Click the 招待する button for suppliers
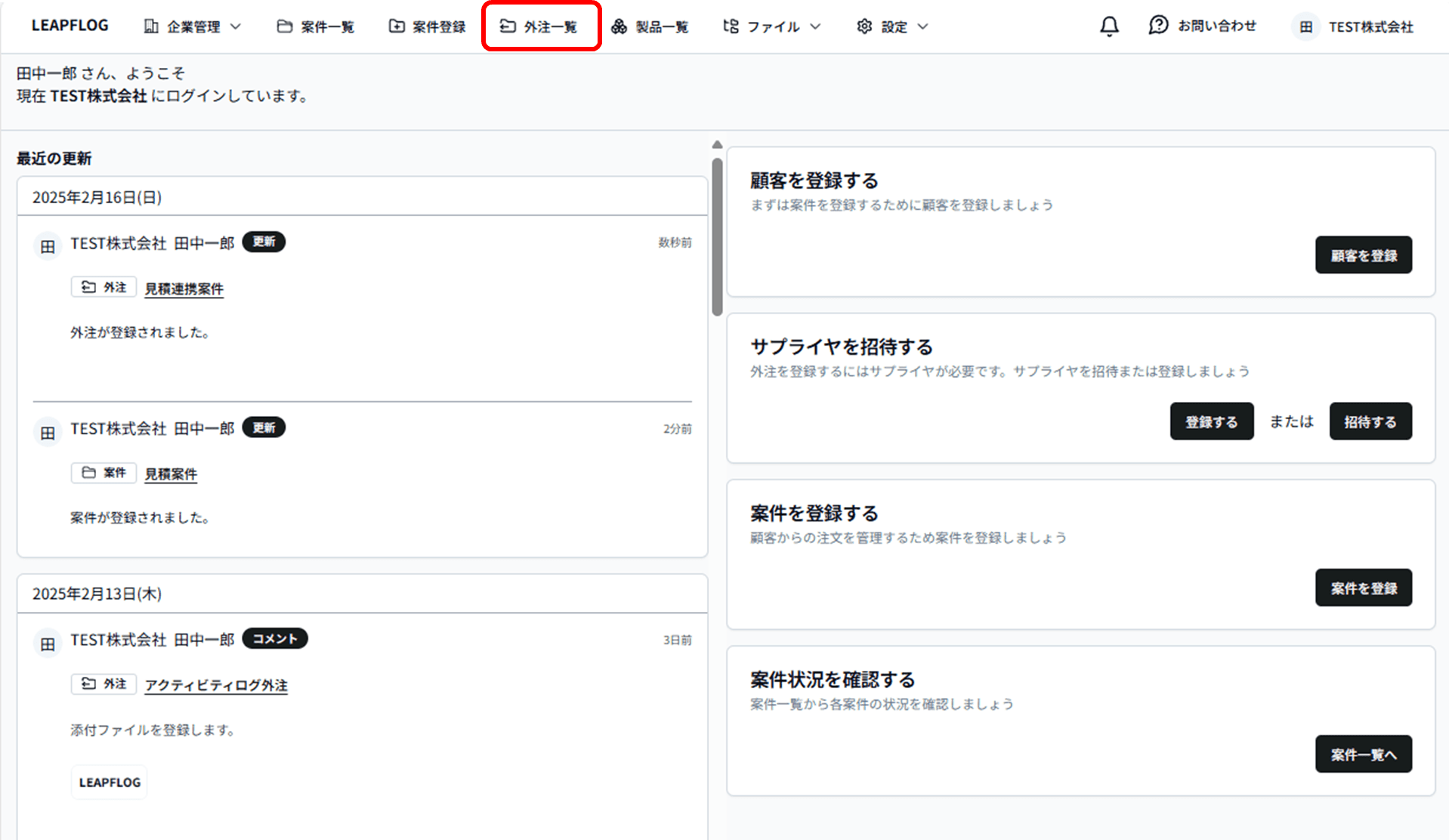This screenshot has height=840, width=1449. [x=1370, y=422]
